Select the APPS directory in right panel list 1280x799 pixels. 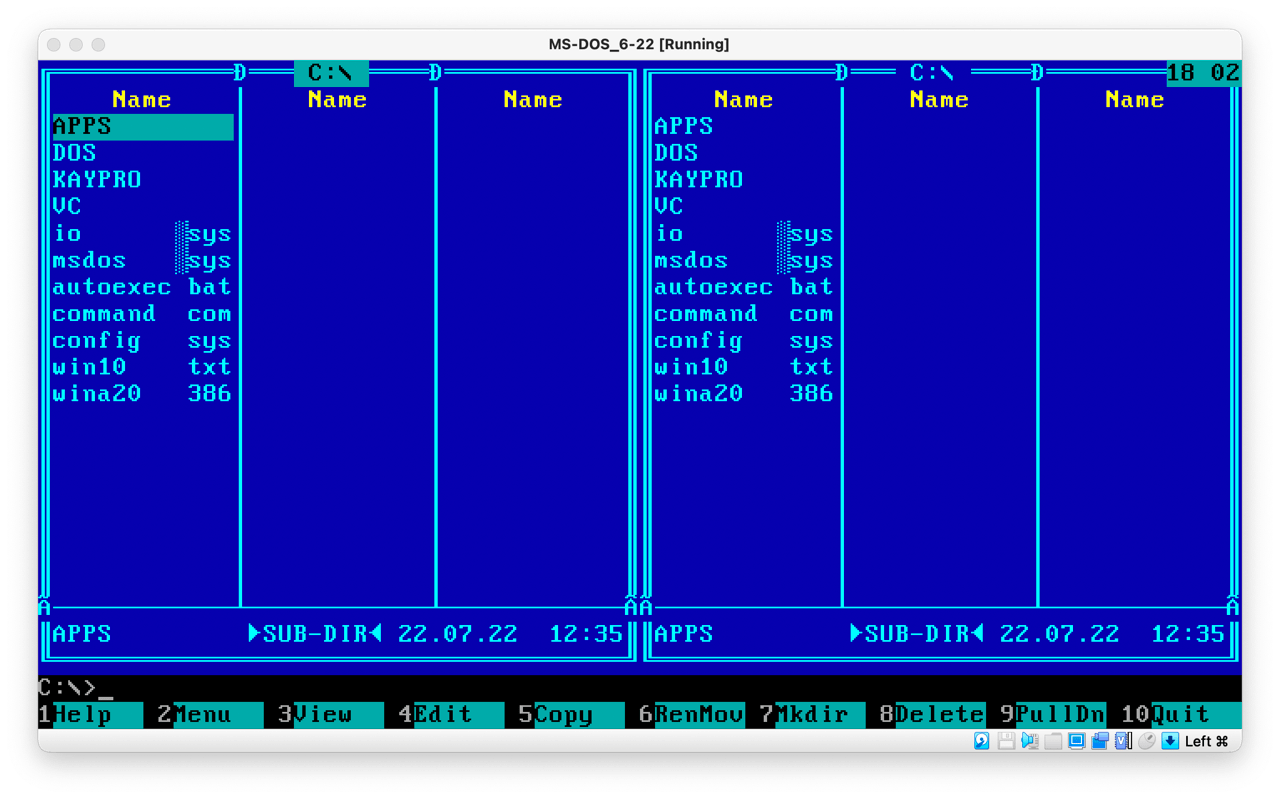[x=744, y=127]
